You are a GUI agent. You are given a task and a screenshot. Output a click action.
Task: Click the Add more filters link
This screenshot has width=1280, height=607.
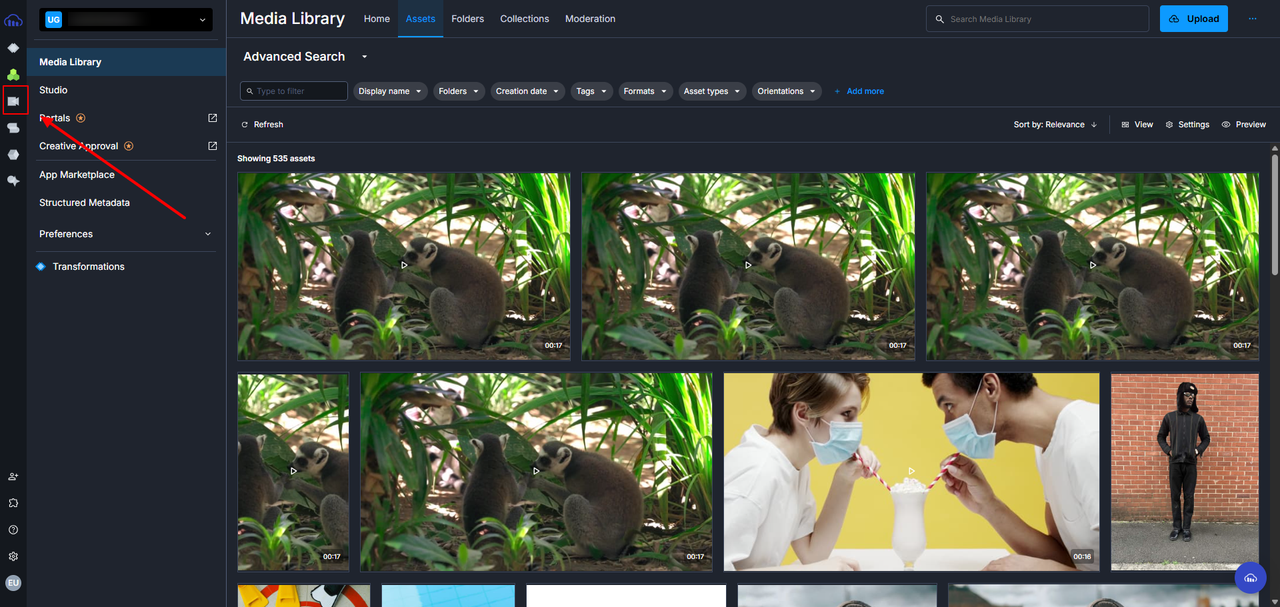click(859, 91)
